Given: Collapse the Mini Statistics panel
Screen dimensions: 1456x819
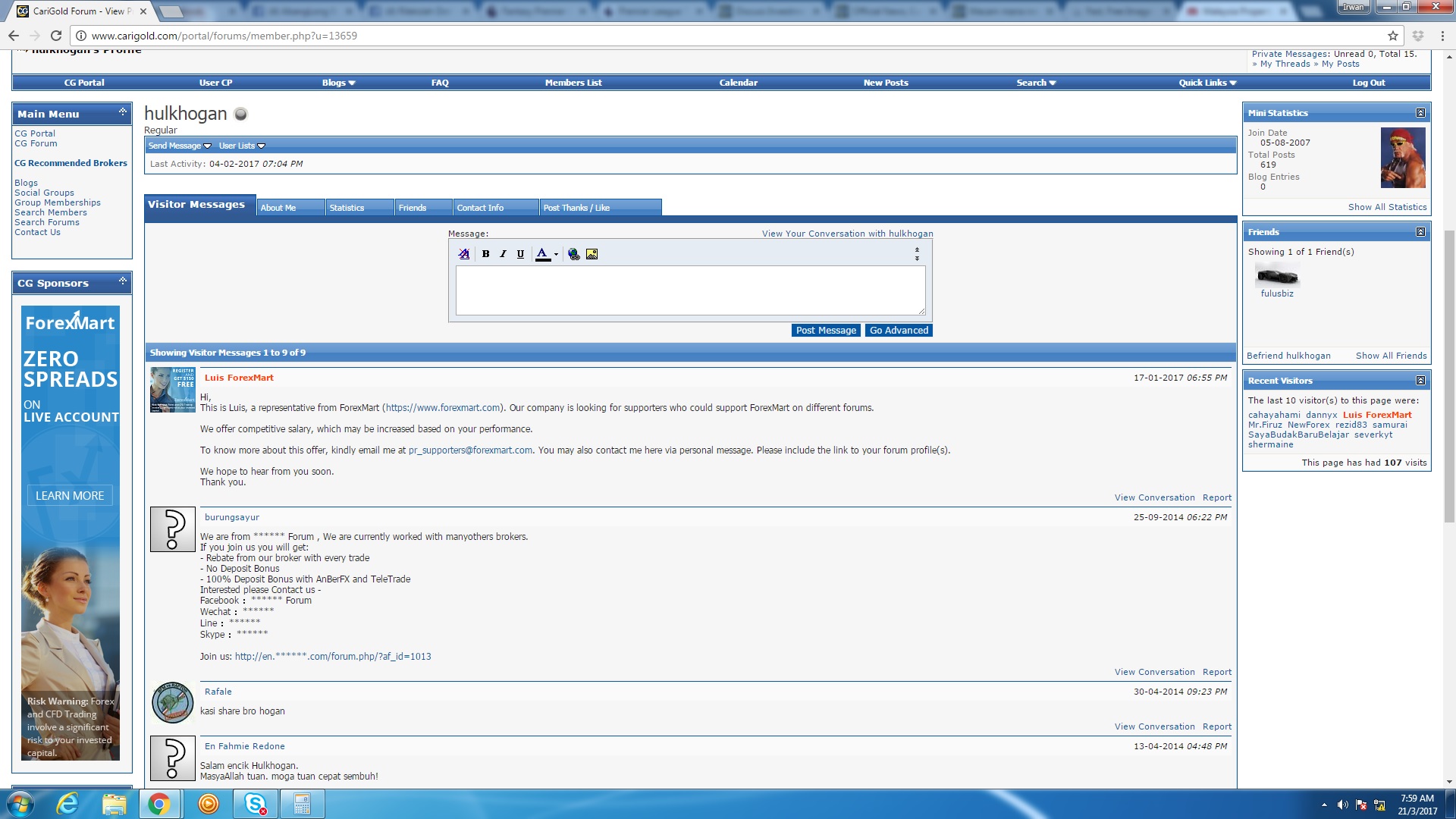Looking at the screenshot, I should 1420,113.
